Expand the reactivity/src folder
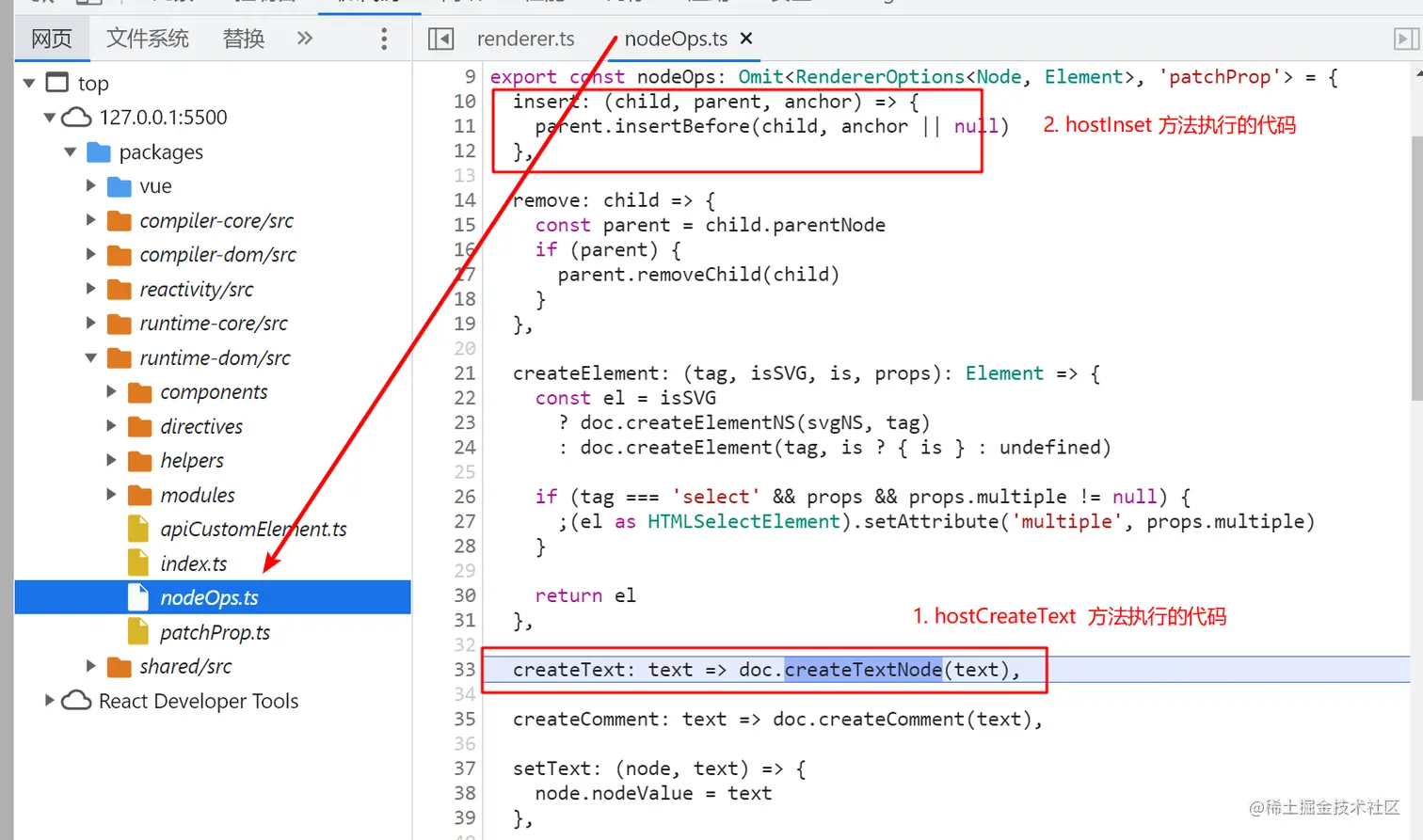The width and height of the screenshot is (1423, 840). click(91, 289)
